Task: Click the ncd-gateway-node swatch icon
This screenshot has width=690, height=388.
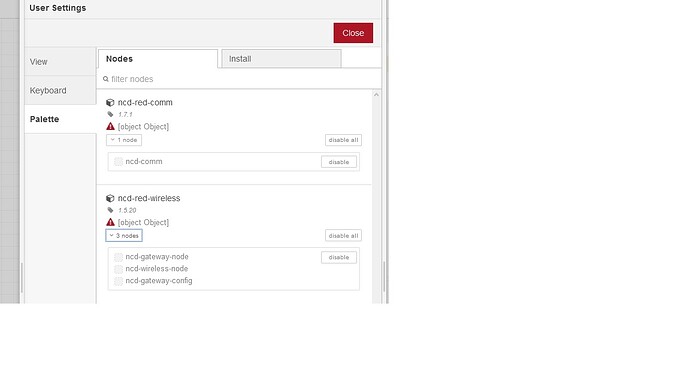Action: (x=118, y=257)
